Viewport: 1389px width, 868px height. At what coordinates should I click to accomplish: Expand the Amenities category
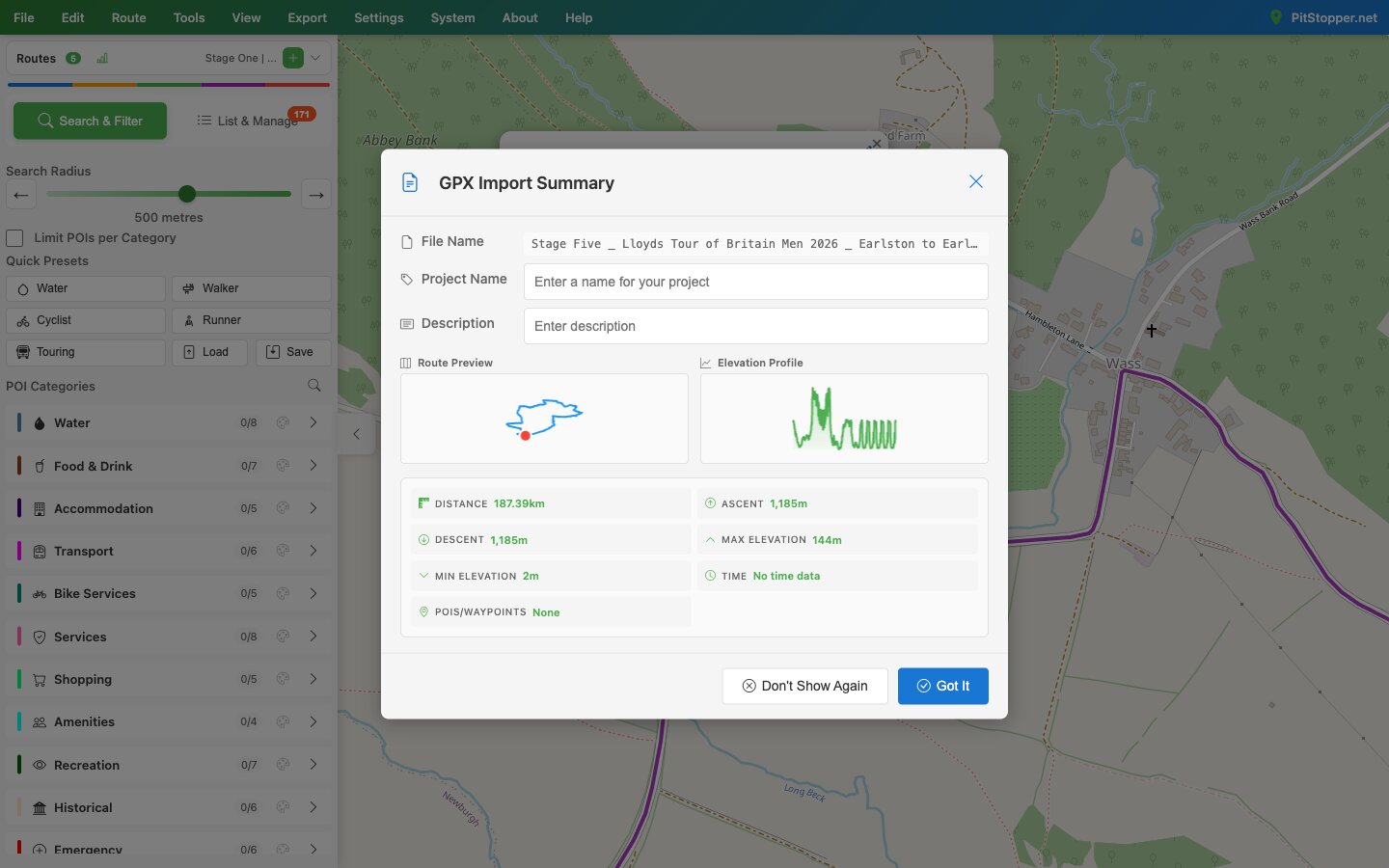(x=313, y=721)
